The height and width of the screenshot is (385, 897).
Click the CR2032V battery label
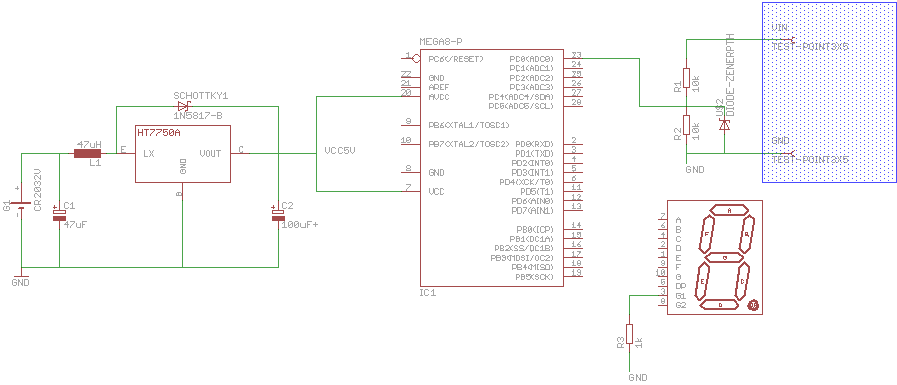click(x=38, y=190)
